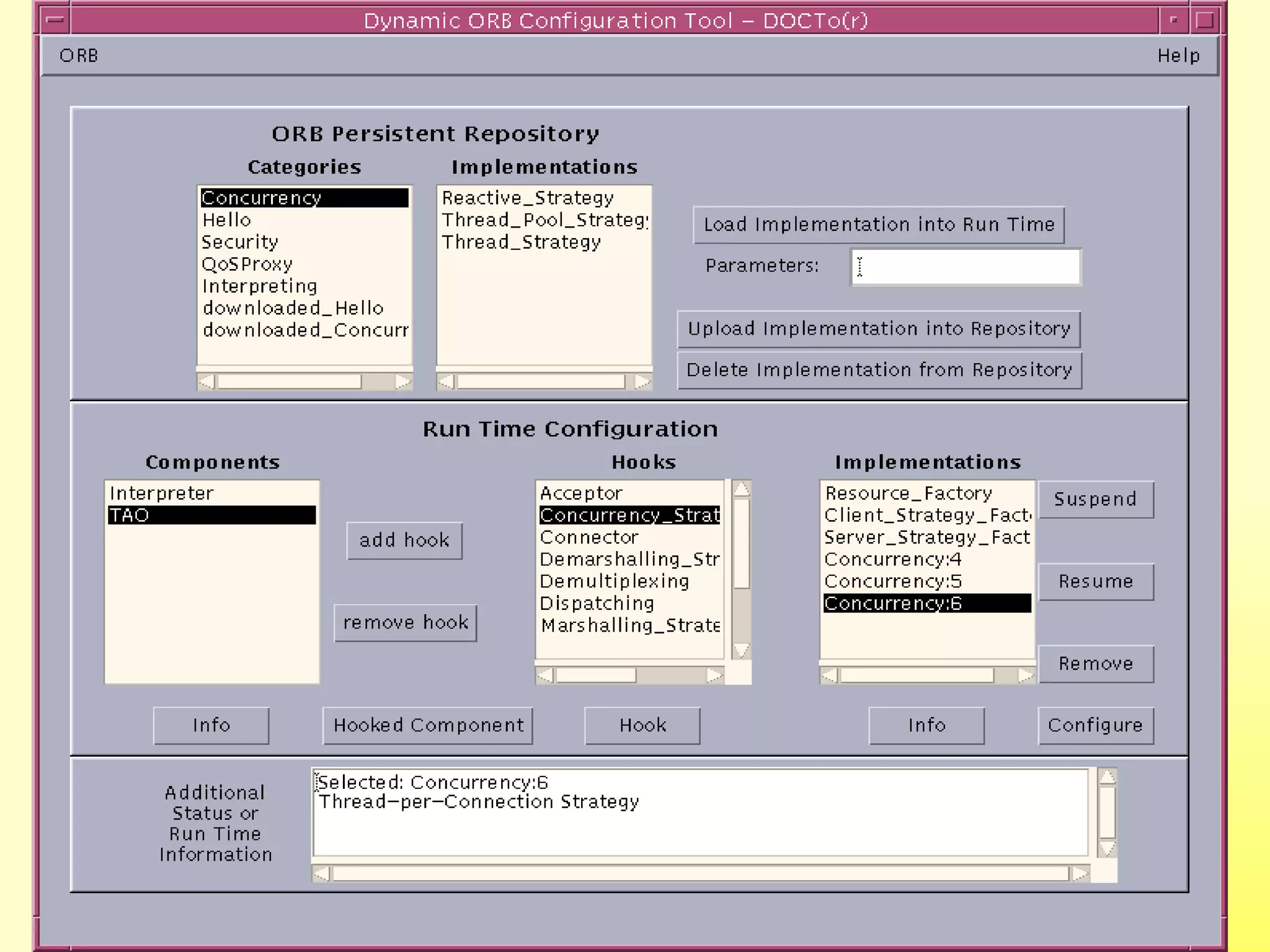Click Hooks list scroll-down arrow
This screenshot has height=952, width=1270.
741,650
